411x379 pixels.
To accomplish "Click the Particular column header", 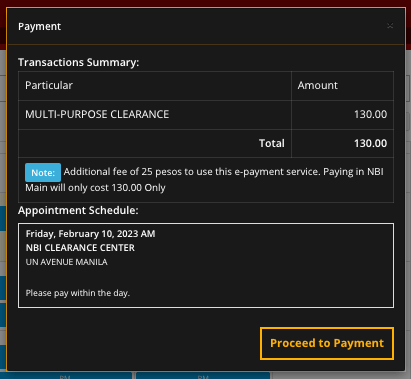I will (x=49, y=85).
